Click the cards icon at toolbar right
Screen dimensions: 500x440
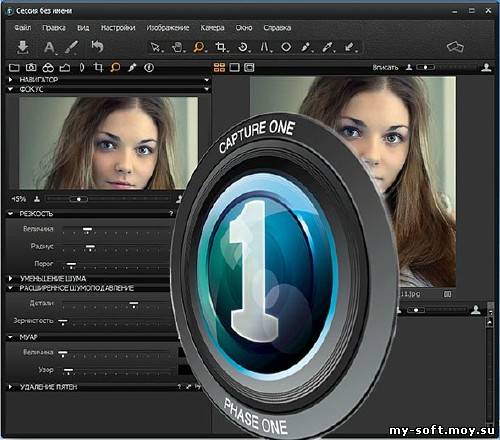tap(455, 47)
